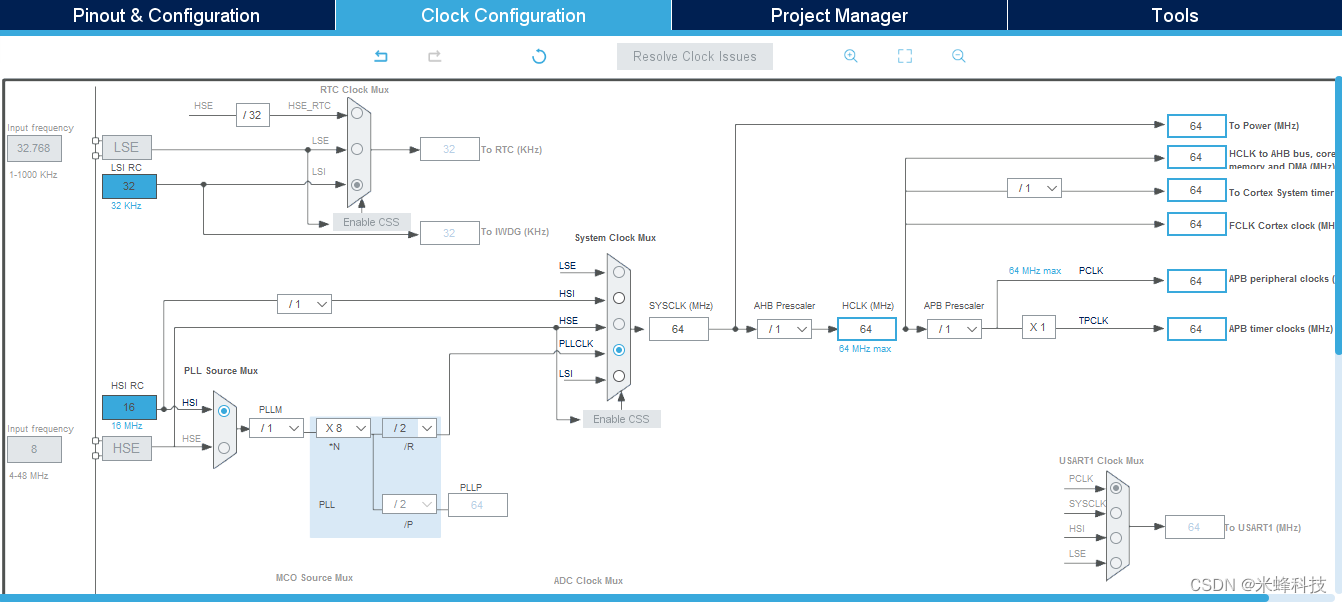Click To Cortex System timer value box

1196,190
